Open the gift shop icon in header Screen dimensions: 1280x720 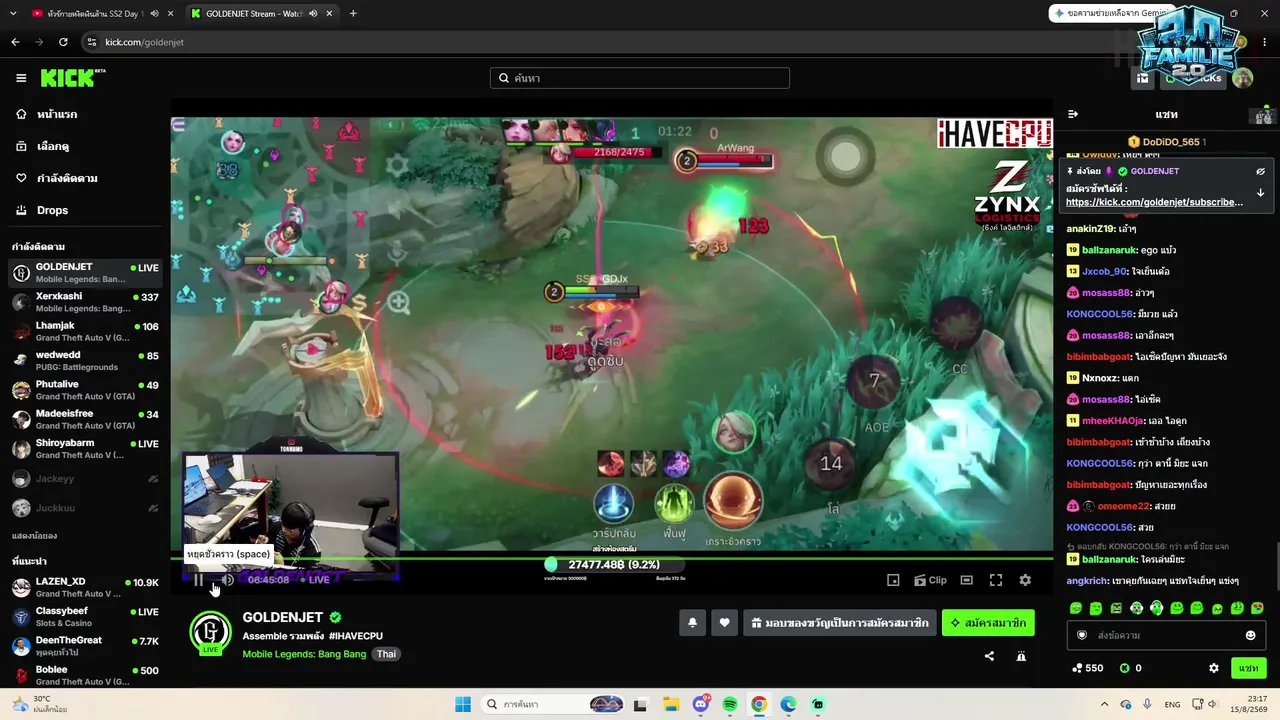[x=1142, y=78]
